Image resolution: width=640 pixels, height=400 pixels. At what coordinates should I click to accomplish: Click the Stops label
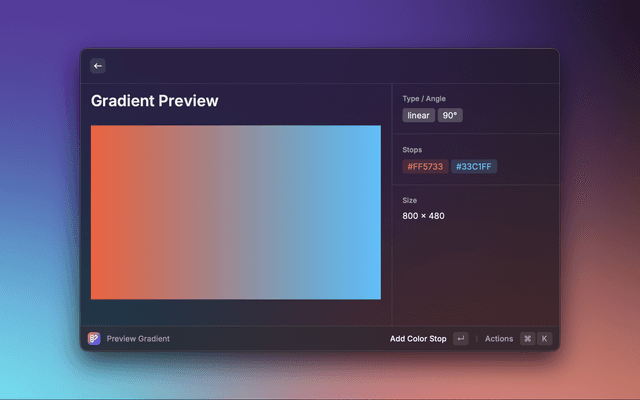[x=413, y=150]
